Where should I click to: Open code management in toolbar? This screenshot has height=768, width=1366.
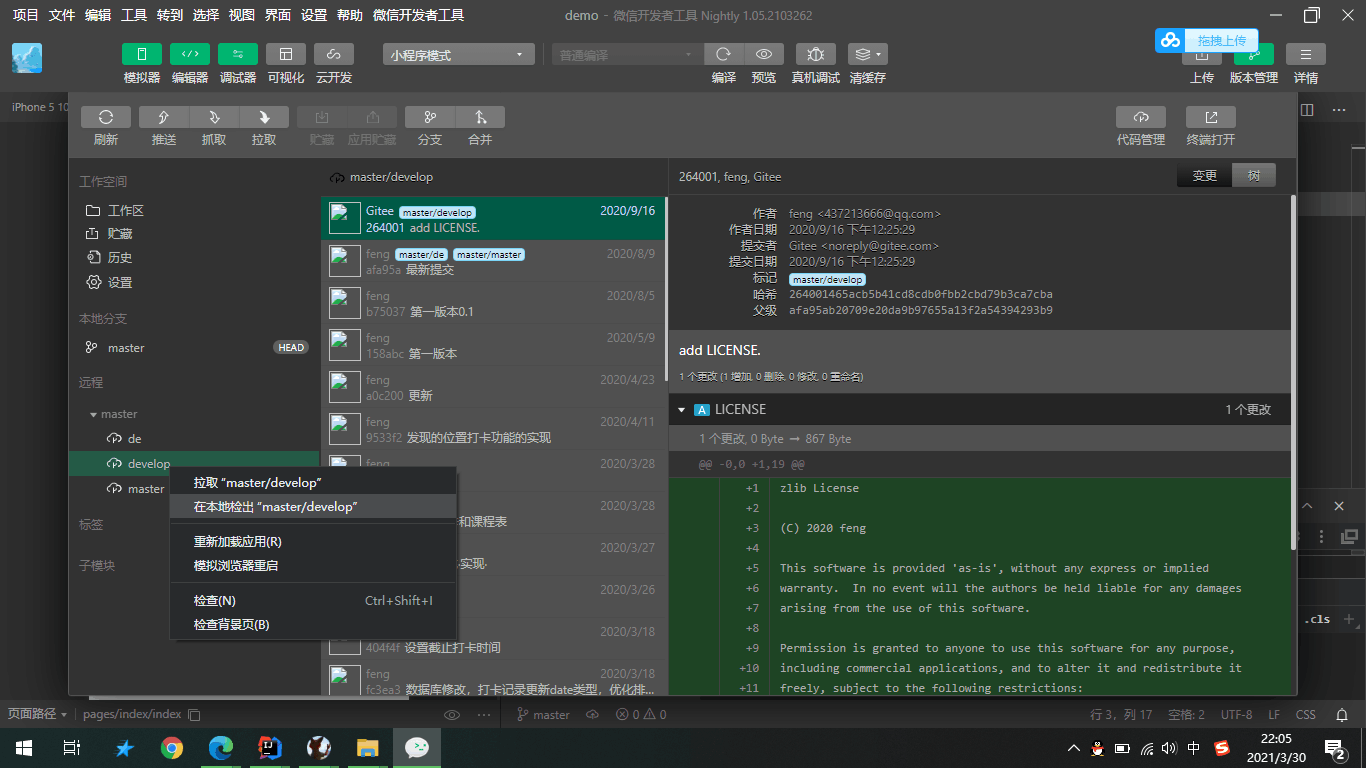[x=1141, y=117]
